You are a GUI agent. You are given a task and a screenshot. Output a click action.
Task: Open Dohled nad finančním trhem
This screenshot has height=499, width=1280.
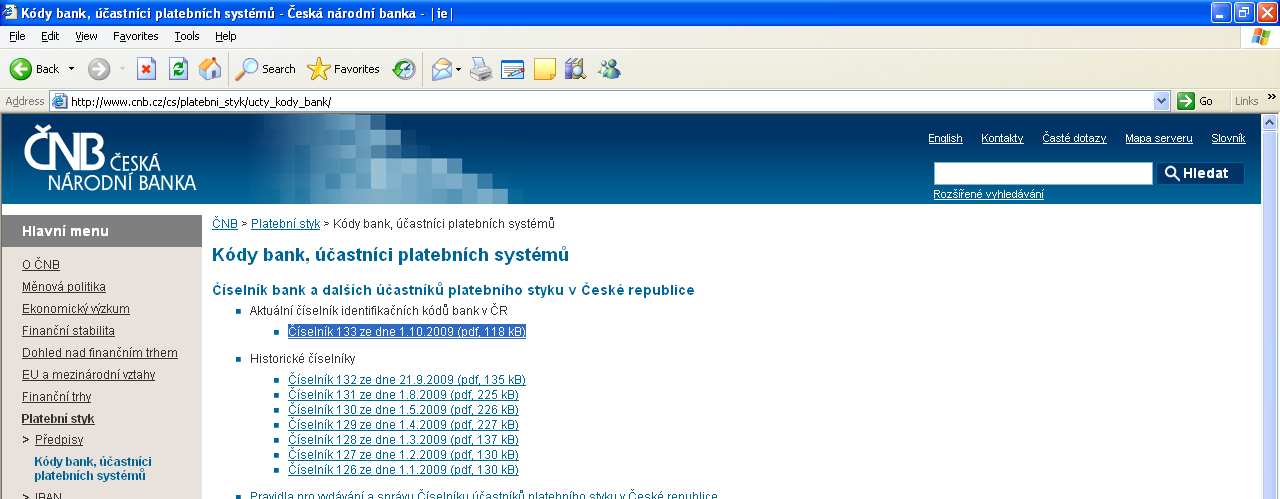[100, 353]
